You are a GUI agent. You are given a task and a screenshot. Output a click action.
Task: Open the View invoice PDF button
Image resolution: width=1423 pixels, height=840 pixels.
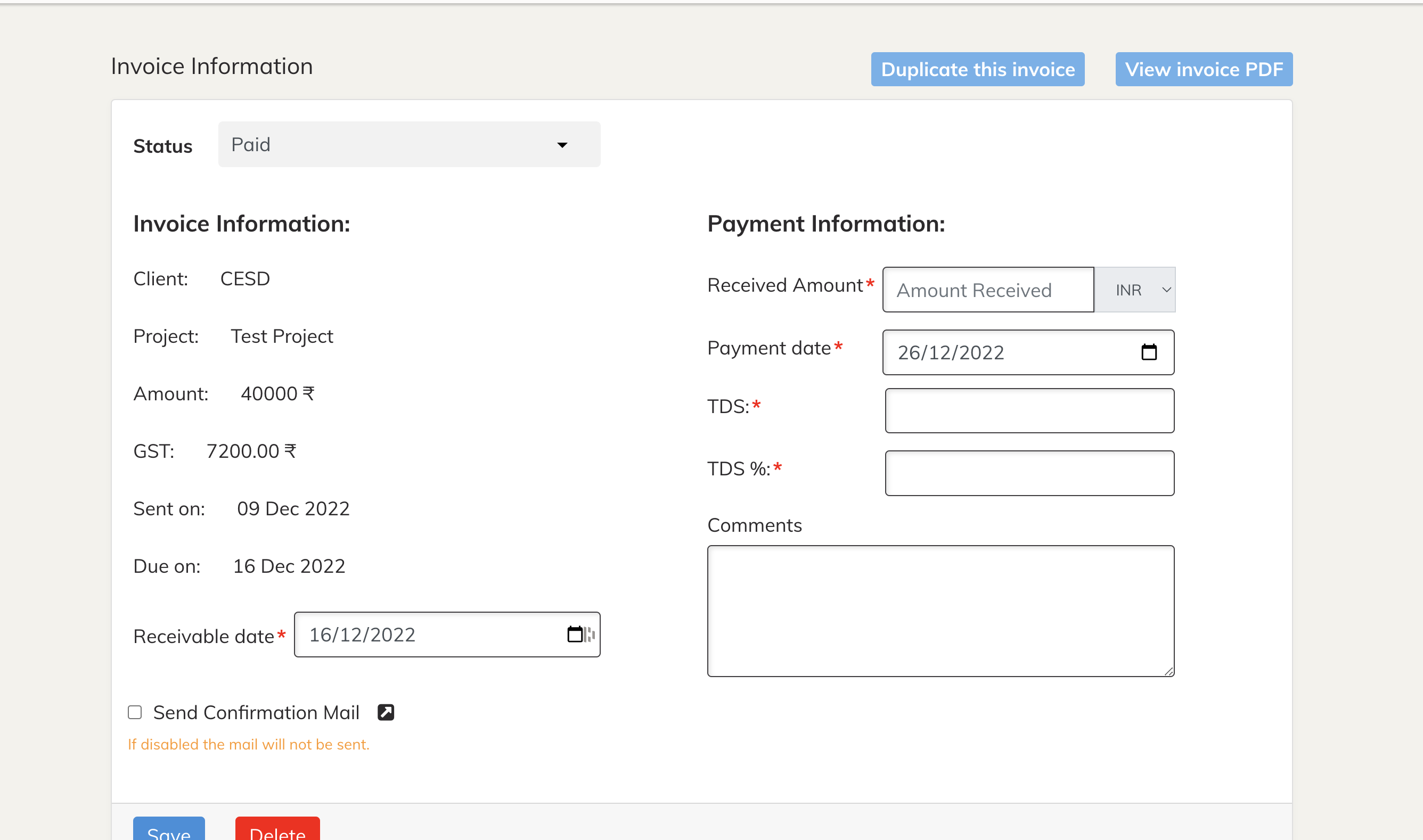pyautogui.click(x=1203, y=69)
